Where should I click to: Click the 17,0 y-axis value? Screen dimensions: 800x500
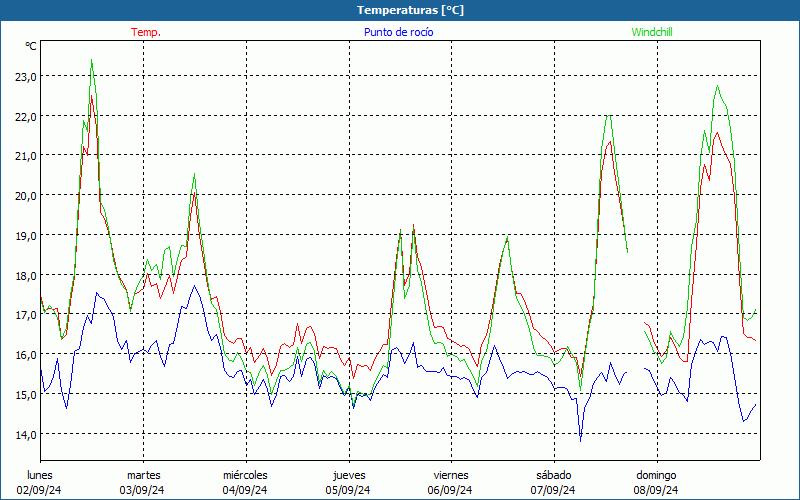[26, 315]
